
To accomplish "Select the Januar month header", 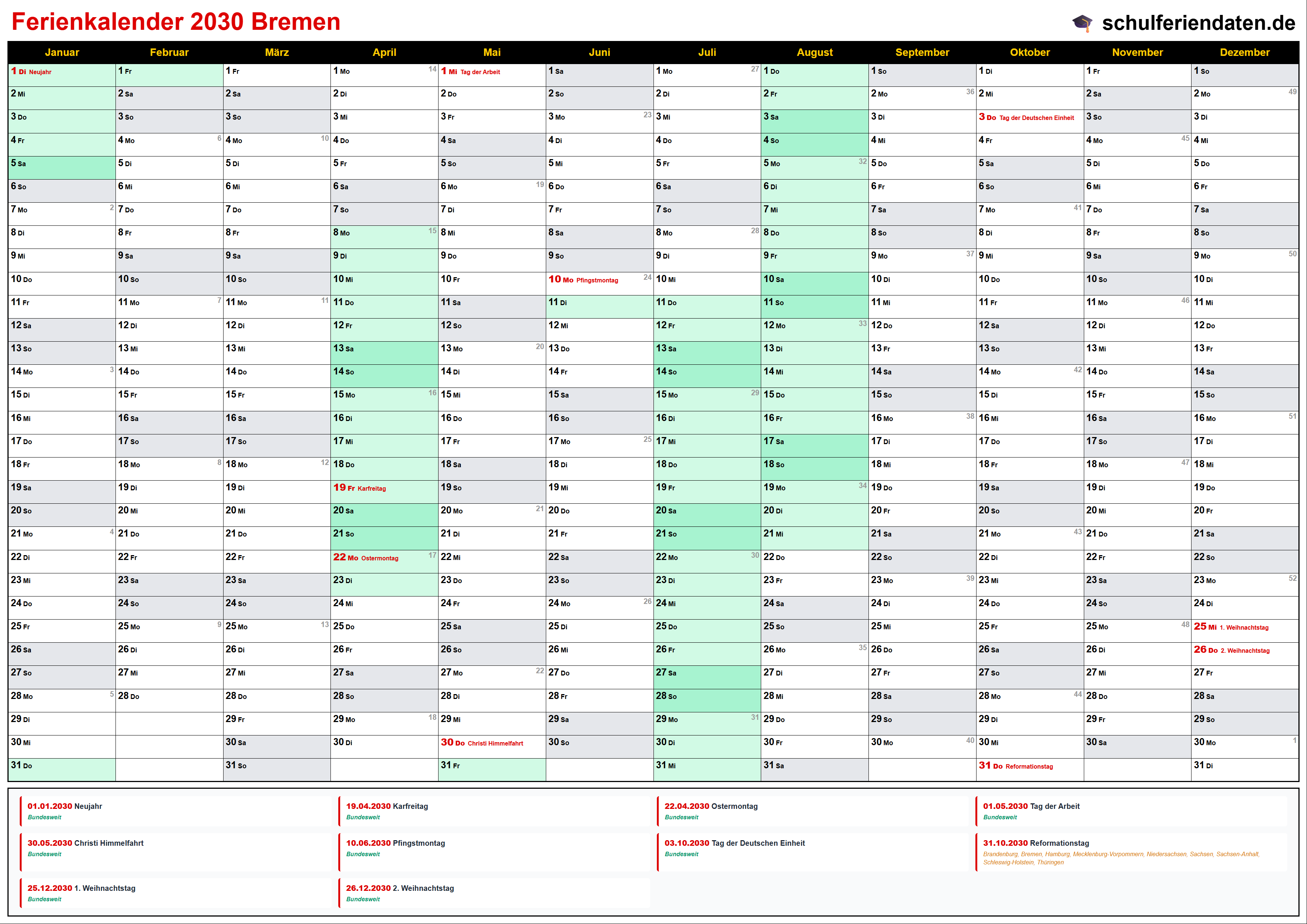I will click(61, 53).
